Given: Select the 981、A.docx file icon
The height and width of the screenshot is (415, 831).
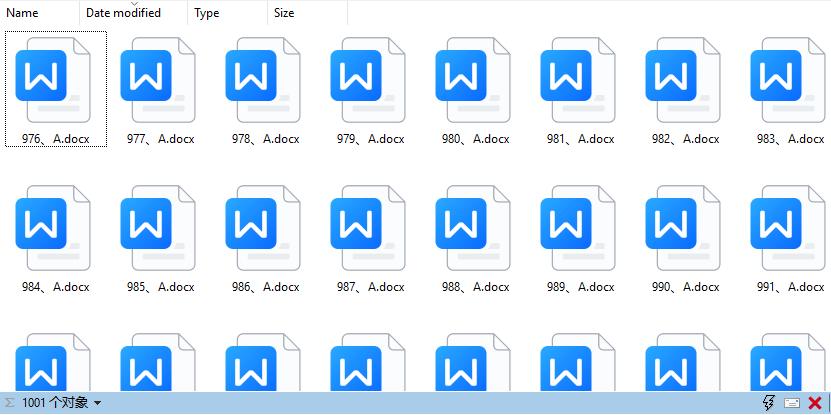Looking at the screenshot, I should tap(578, 80).
